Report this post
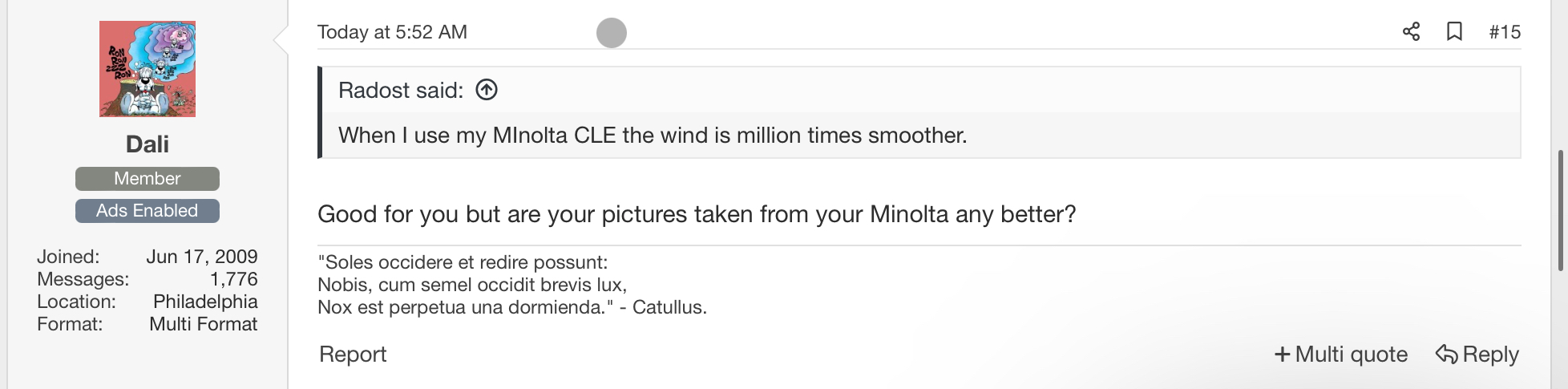 point(353,355)
